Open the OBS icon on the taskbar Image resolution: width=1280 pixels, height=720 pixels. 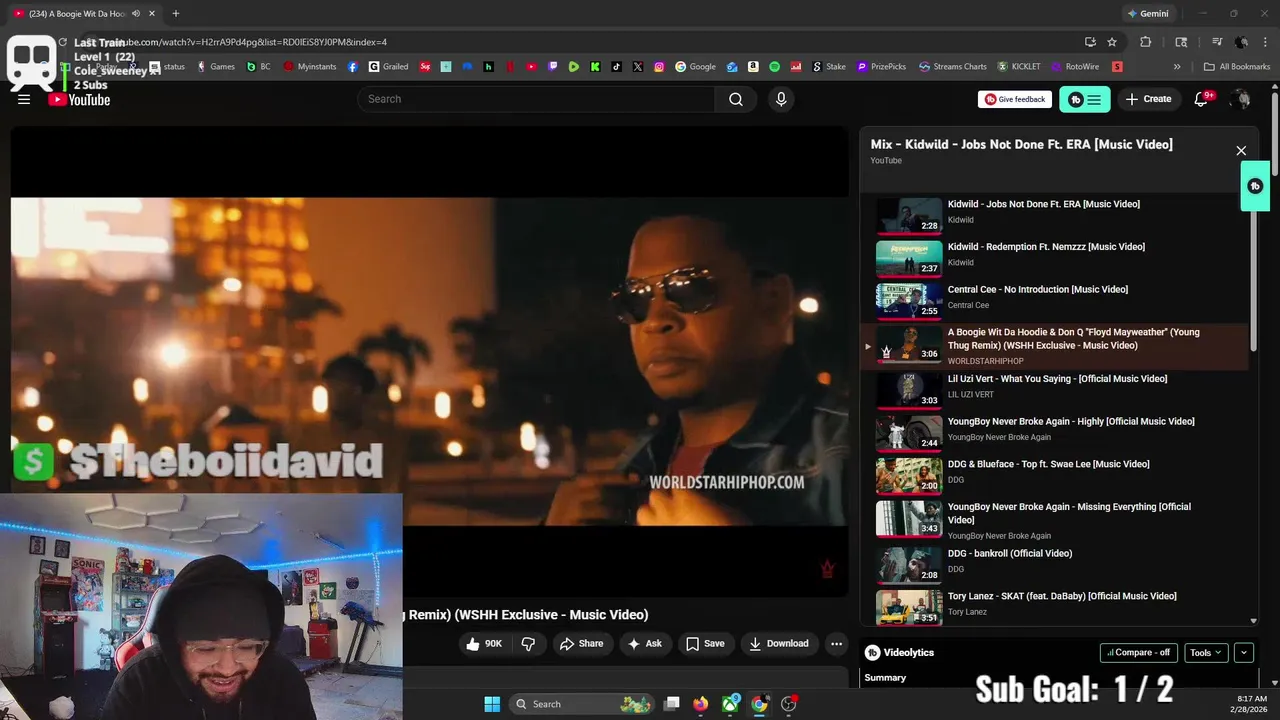[x=789, y=704]
